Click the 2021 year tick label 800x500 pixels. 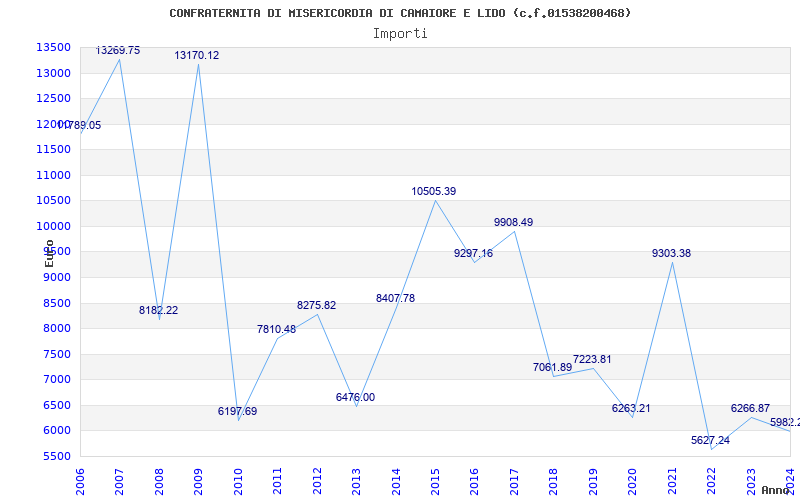(672, 482)
